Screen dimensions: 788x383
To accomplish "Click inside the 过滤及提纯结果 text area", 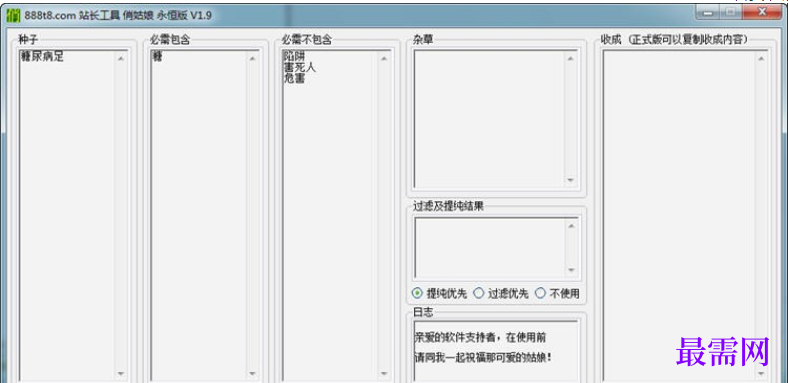I will 489,248.
